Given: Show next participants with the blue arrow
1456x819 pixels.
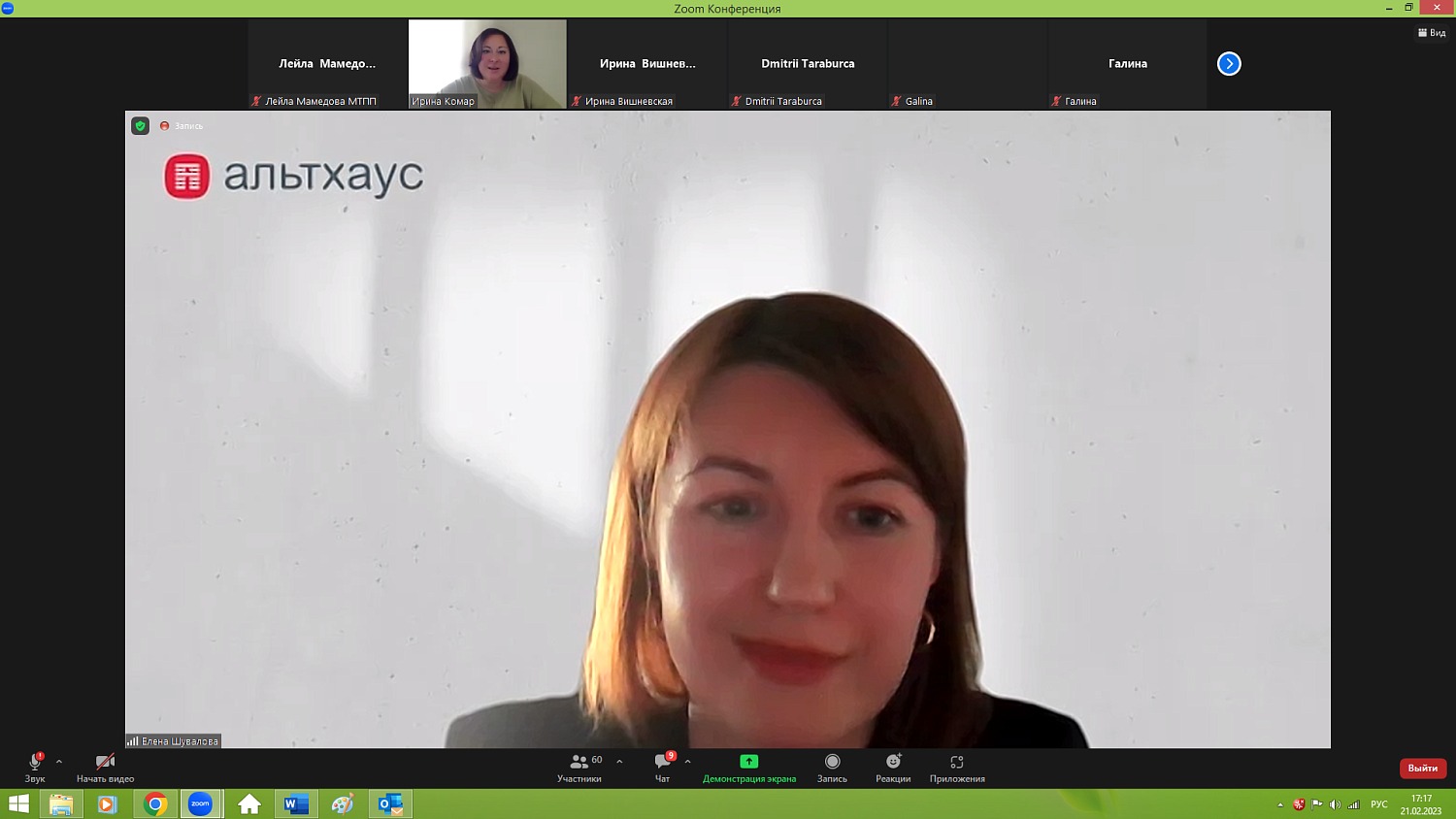Looking at the screenshot, I should click(1229, 64).
